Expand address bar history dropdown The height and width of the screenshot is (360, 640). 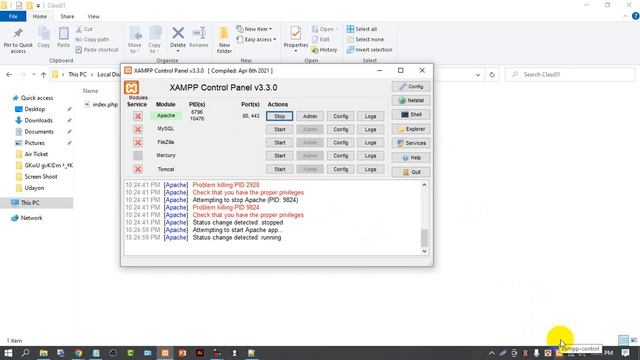coord(478,75)
